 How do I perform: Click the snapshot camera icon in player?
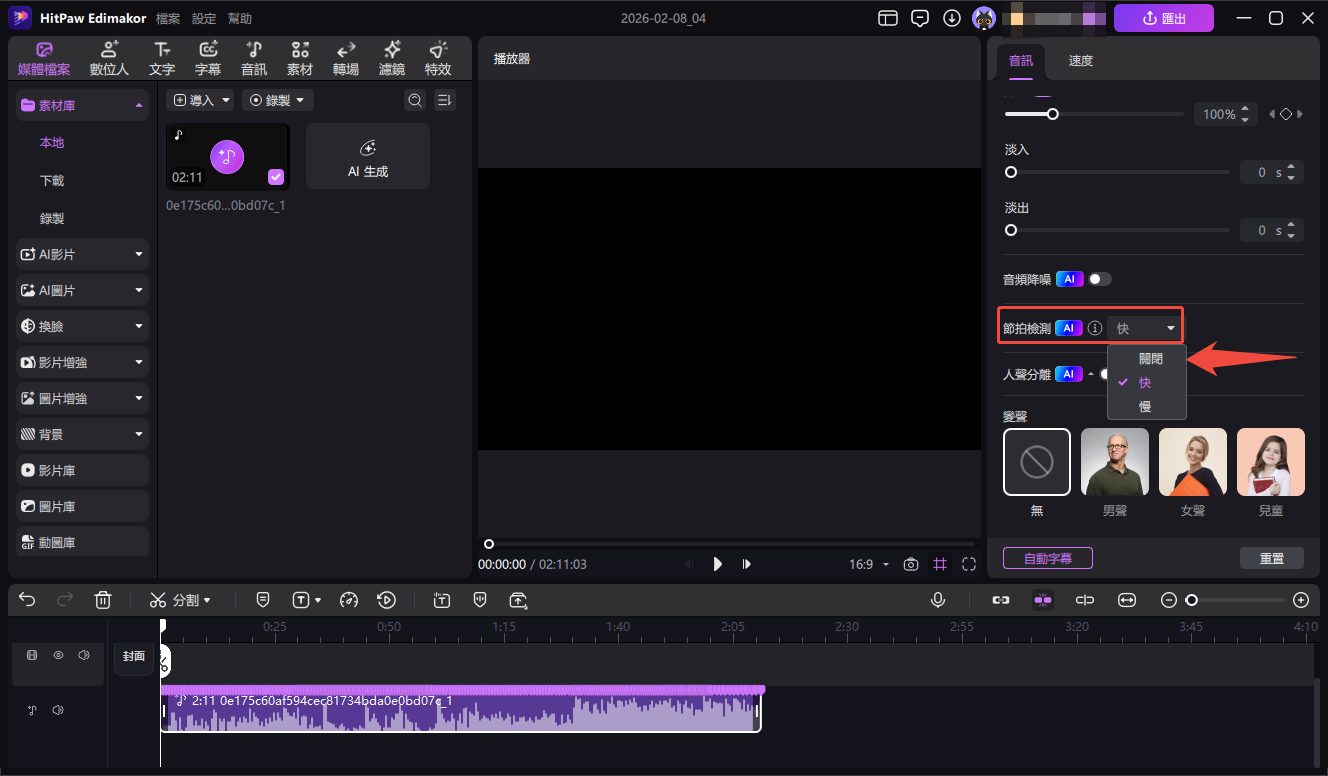point(911,564)
